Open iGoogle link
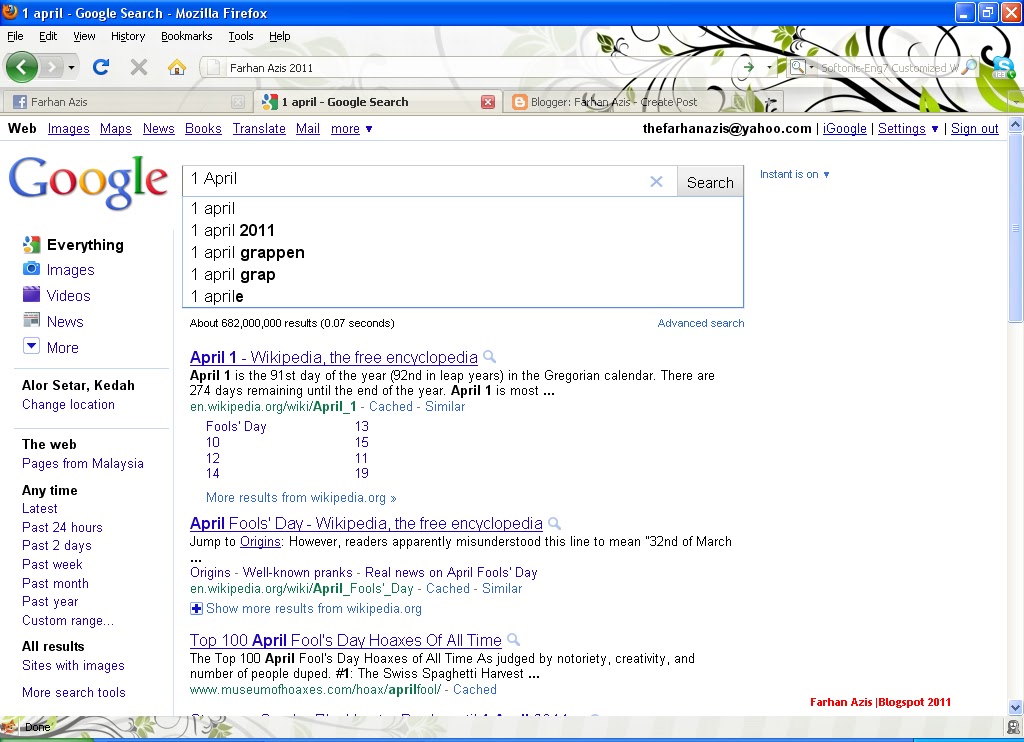Screen dimensions: 1024x742 (844, 129)
